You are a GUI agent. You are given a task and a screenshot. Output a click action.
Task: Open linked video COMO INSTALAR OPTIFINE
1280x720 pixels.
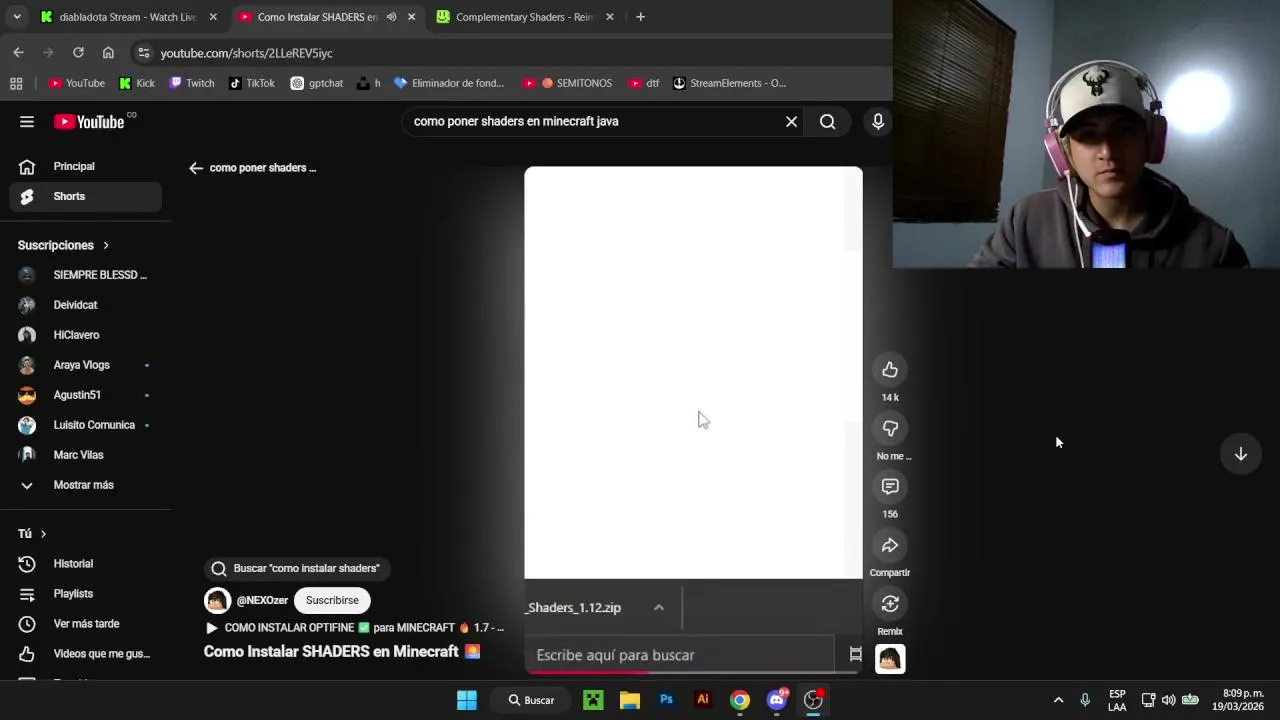pos(355,628)
